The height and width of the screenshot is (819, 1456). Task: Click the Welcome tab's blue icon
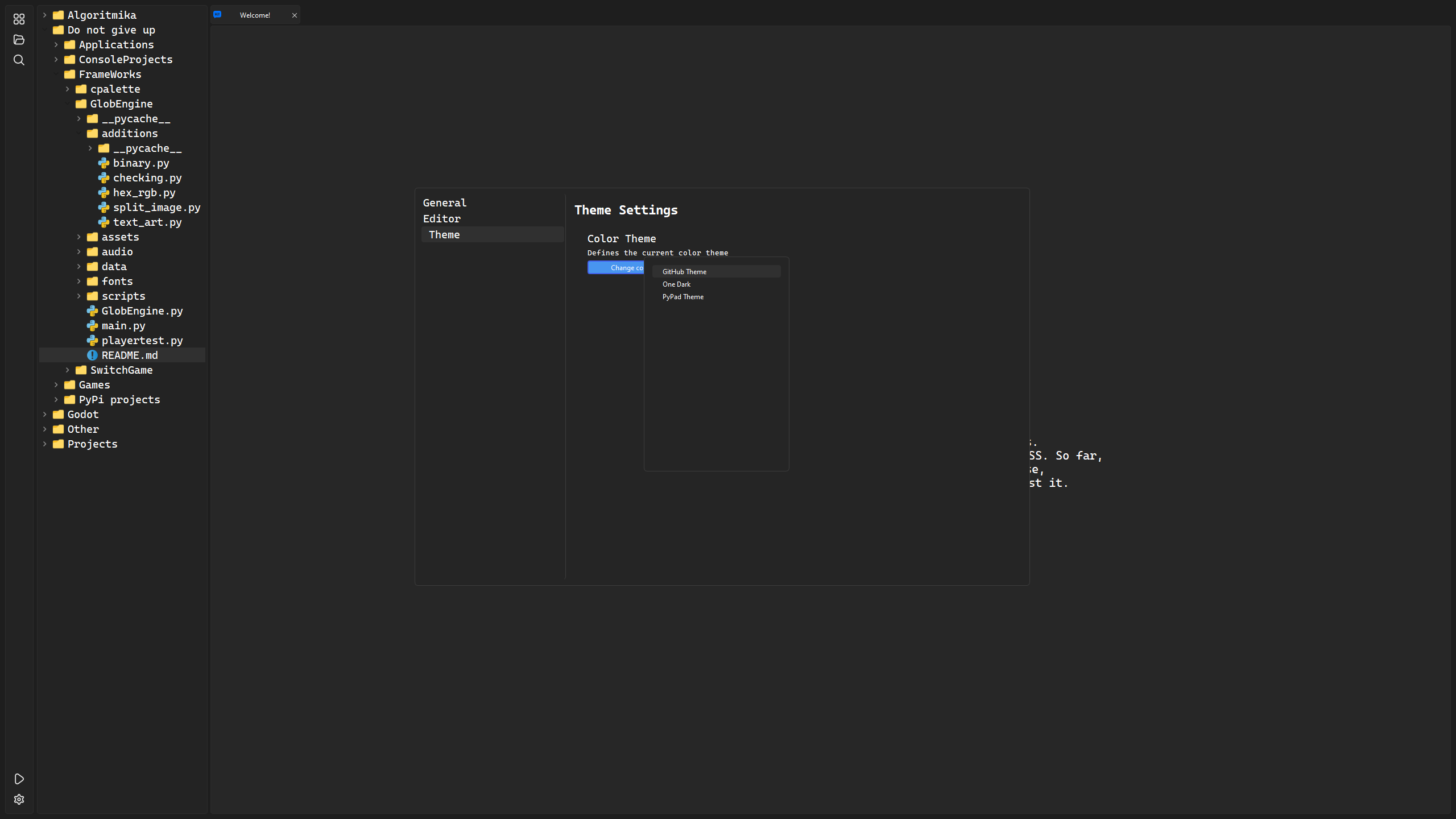(x=217, y=15)
